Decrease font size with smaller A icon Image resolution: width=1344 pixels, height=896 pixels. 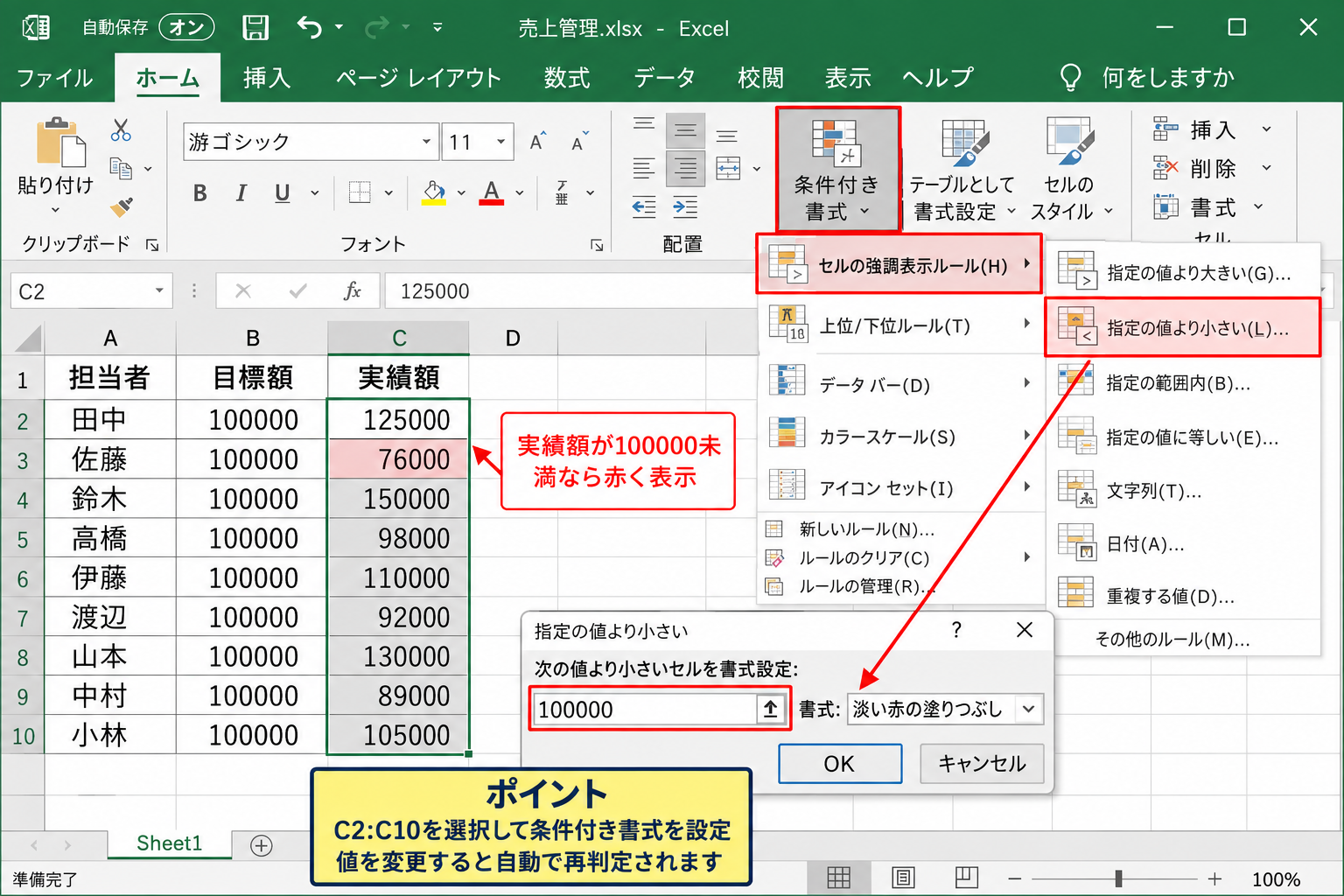point(579,142)
